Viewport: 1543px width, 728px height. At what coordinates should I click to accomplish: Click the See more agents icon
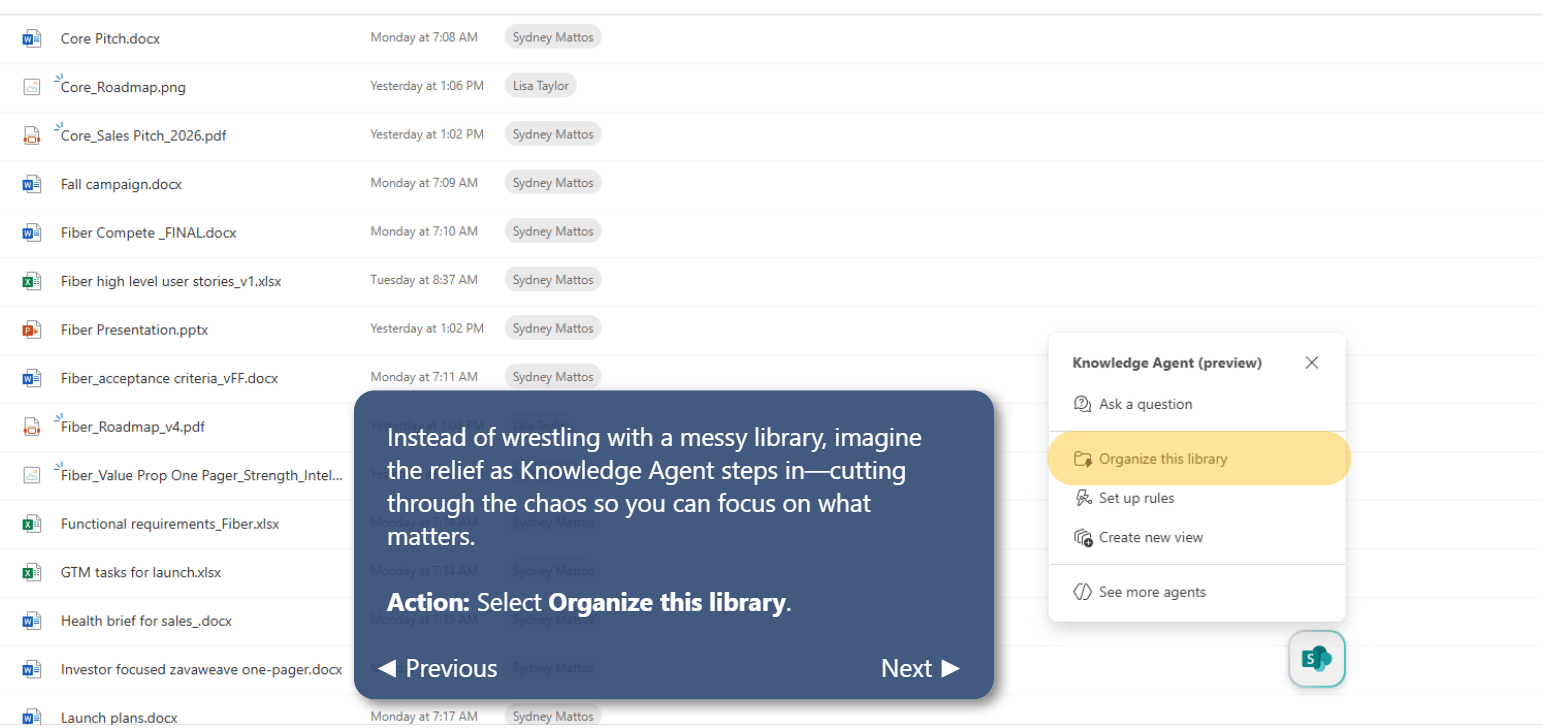pos(1082,592)
